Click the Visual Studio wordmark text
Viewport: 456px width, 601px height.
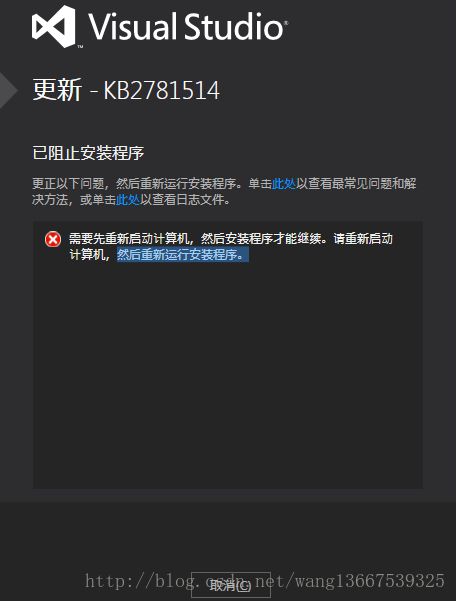point(188,26)
